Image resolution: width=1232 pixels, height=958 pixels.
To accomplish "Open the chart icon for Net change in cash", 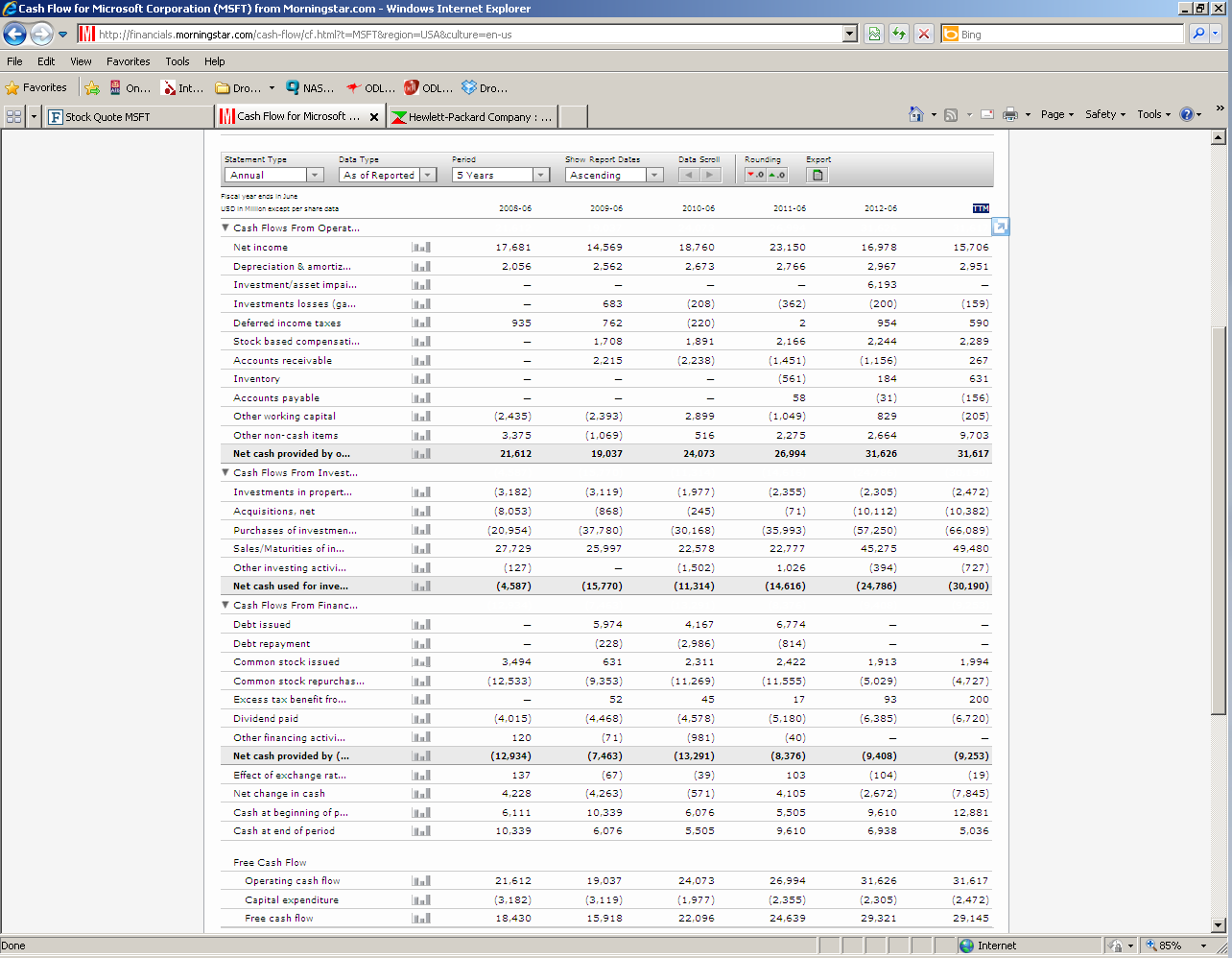I will 421,793.
